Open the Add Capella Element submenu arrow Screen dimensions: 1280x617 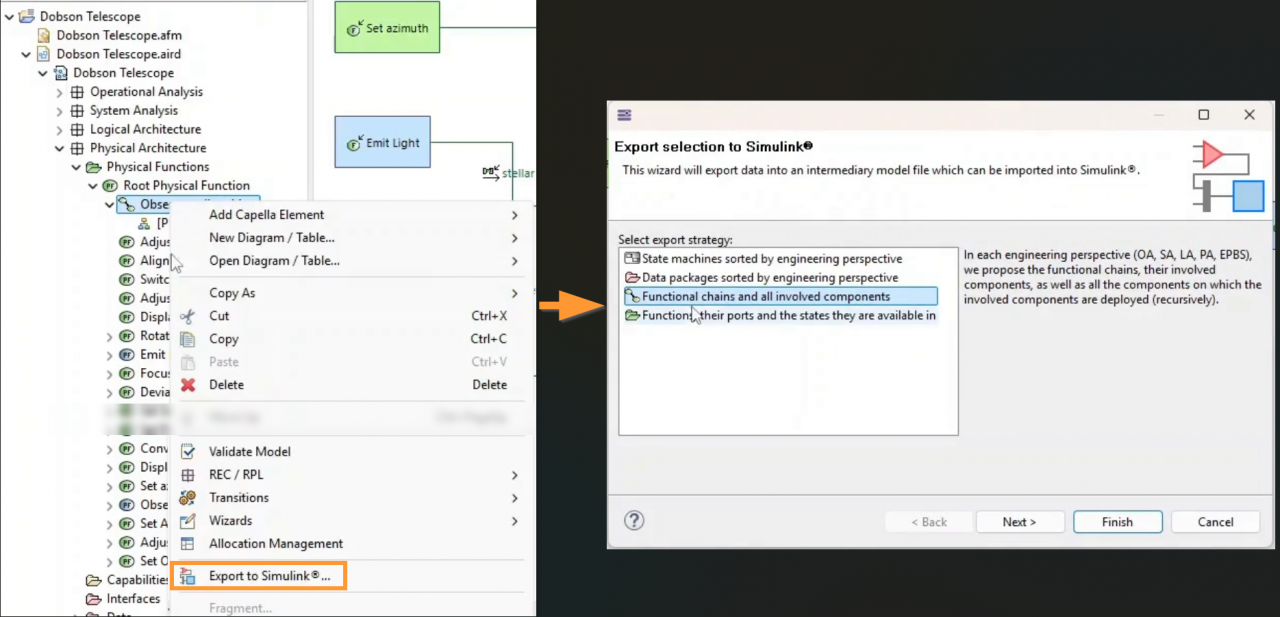click(515, 215)
